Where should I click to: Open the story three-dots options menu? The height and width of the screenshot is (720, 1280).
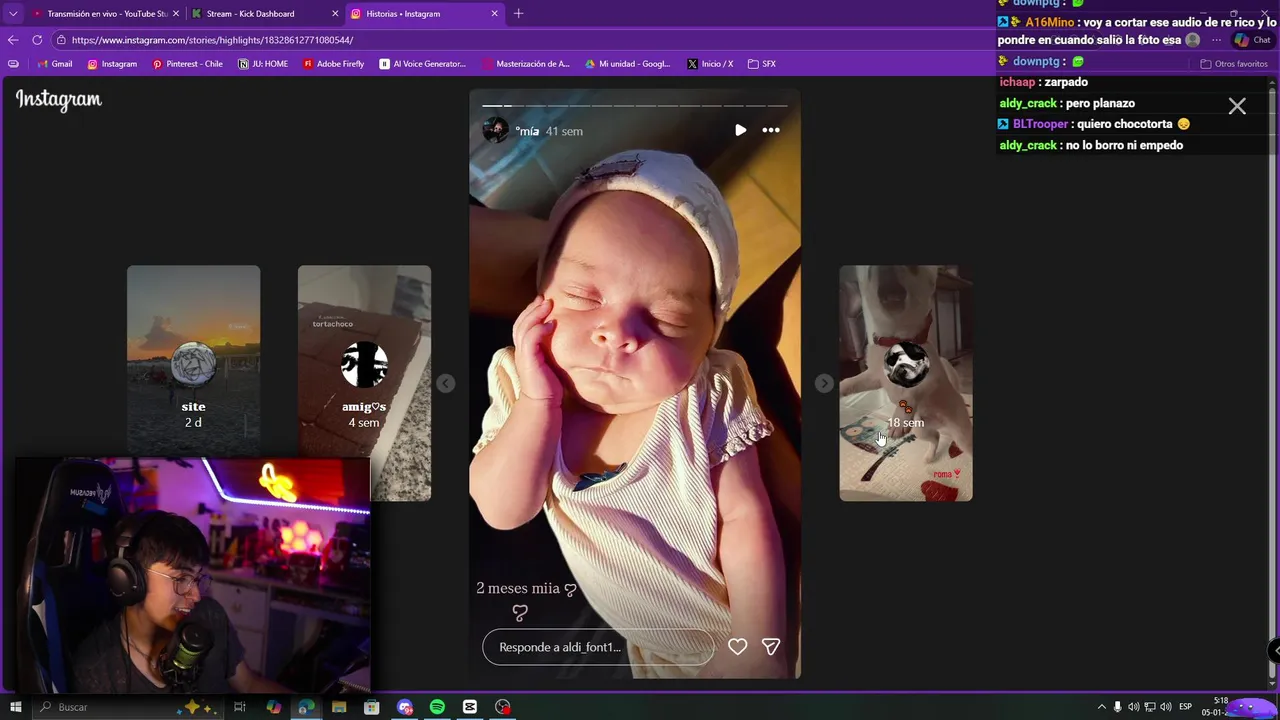(771, 130)
